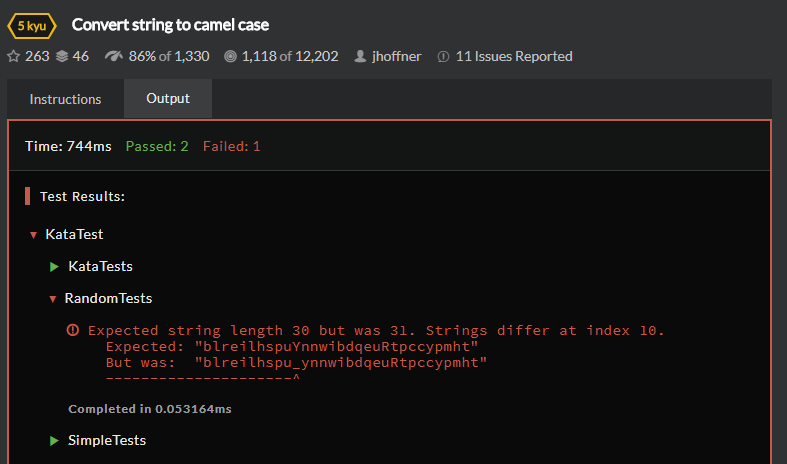Click the star icon next to 263
Screen dimensions: 787x464
(14, 56)
